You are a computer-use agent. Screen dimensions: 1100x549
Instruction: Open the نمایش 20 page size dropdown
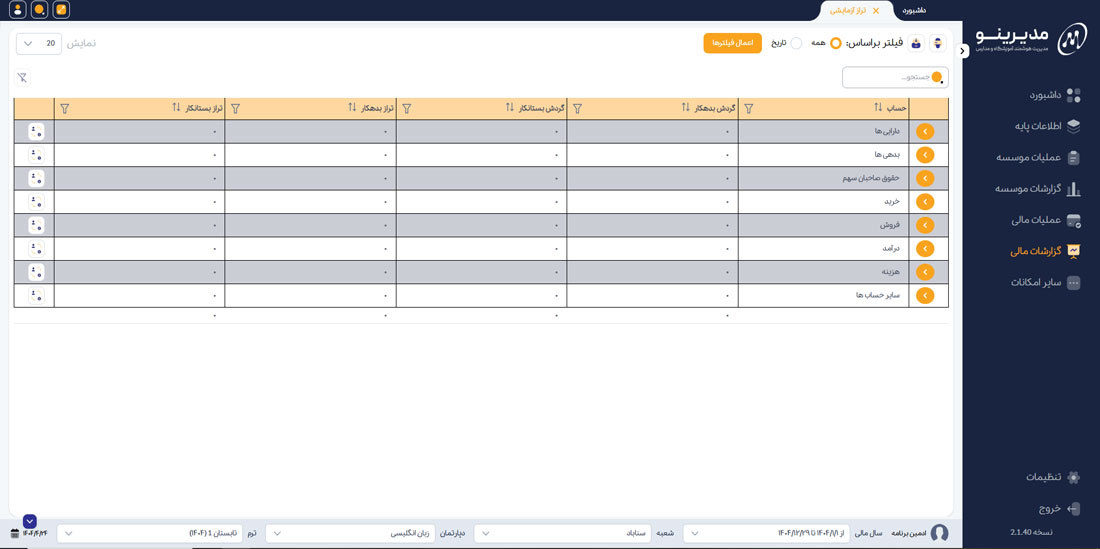[x=39, y=43]
